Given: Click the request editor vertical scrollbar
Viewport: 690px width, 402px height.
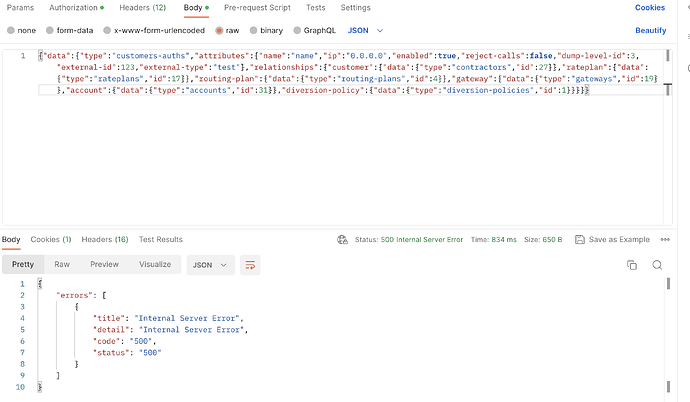Looking at the screenshot, I should [668, 55].
